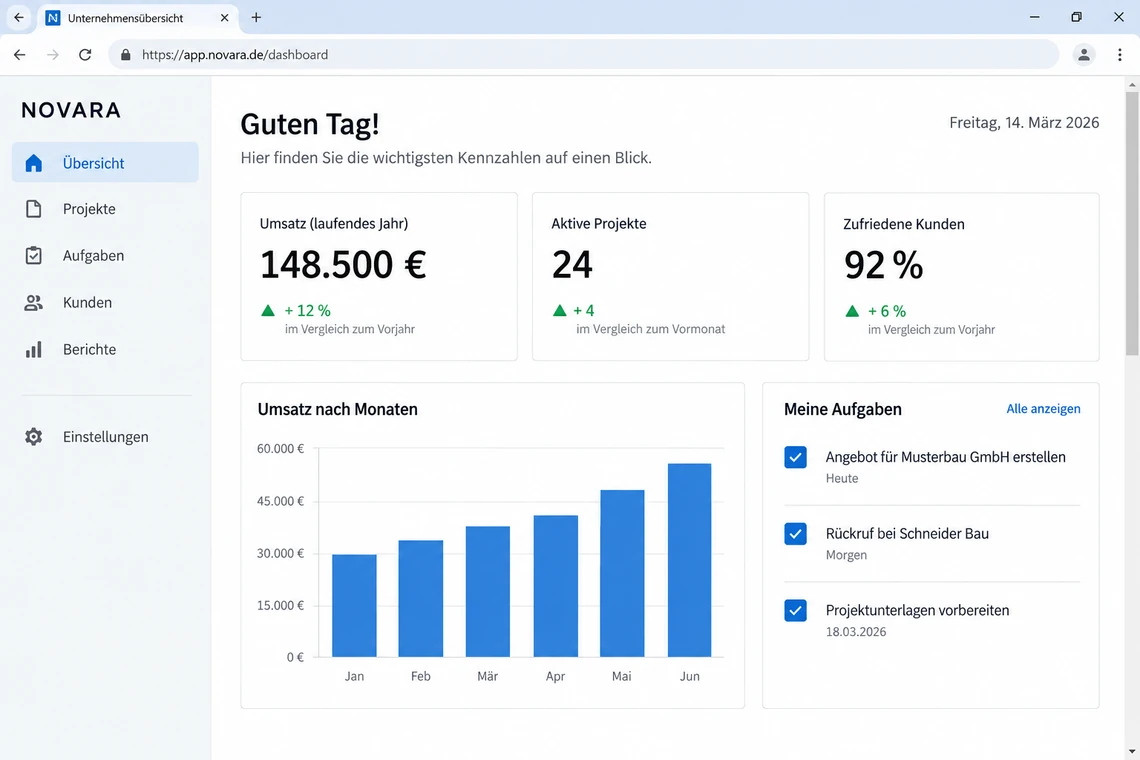This screenshot has width=1140, height=760.
Task: Click the Meine Aufgaben heading
Action: pyautogui.click(x=843, y=409)
